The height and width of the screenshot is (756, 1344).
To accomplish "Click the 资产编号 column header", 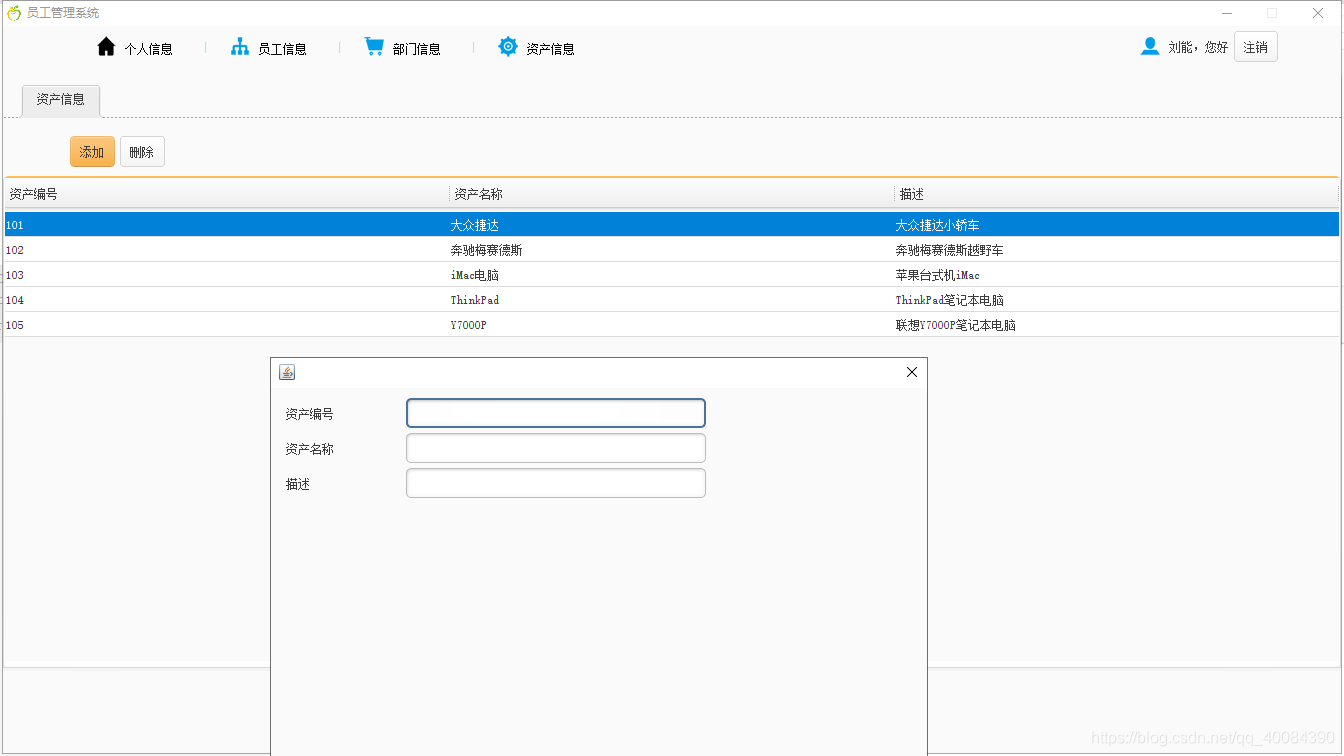I will coord(227,194).
